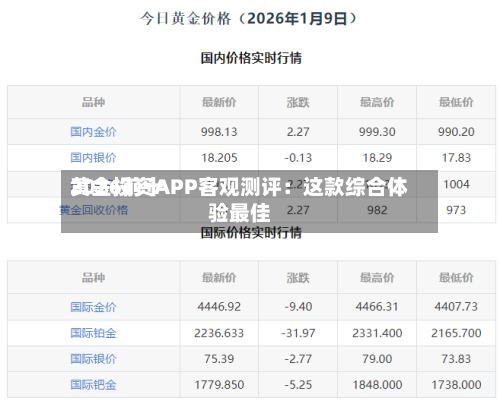Click the 4407.73 lowest price cell

click(x=456, y=307)
